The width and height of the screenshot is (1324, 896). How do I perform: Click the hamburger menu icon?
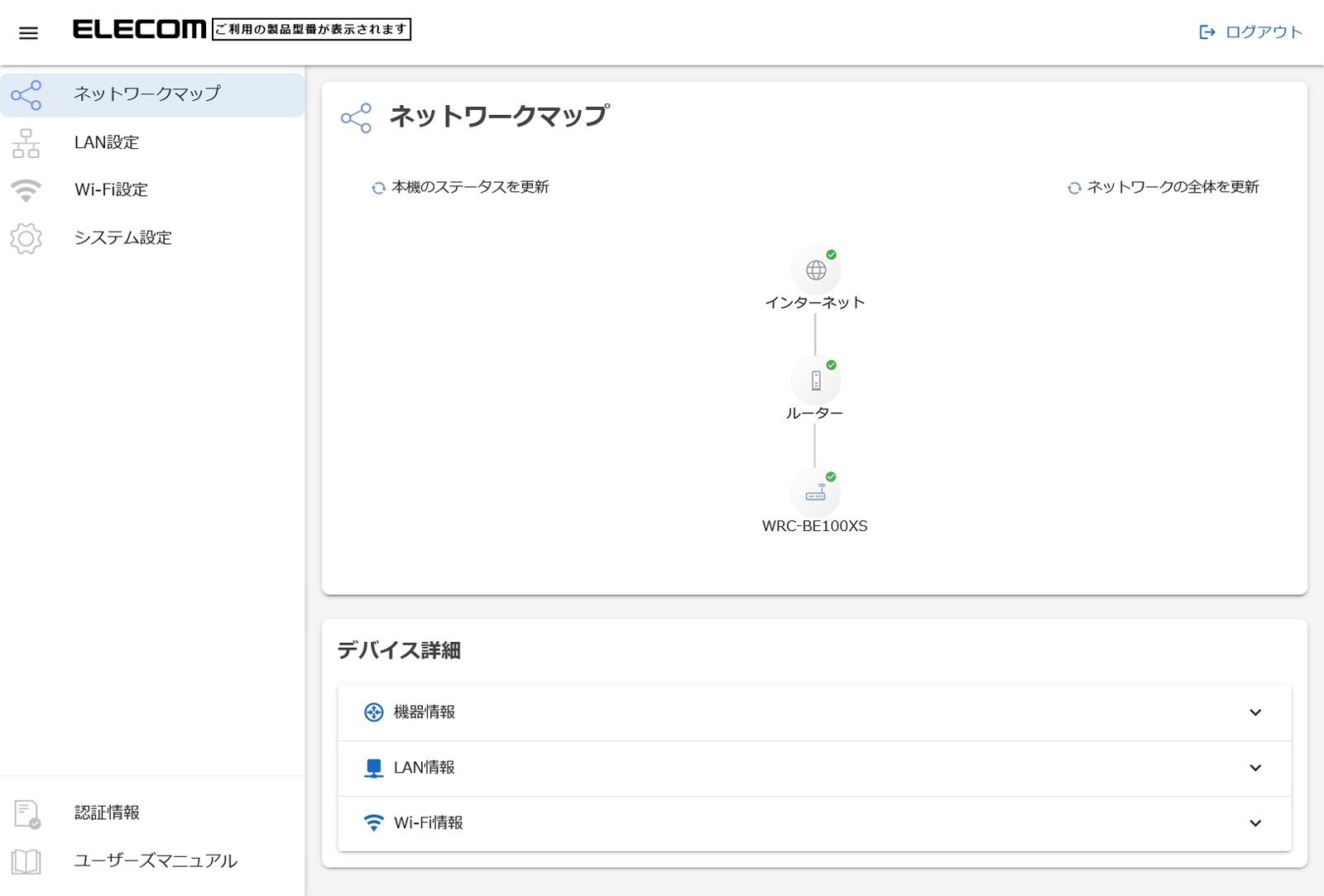point(28,33)
